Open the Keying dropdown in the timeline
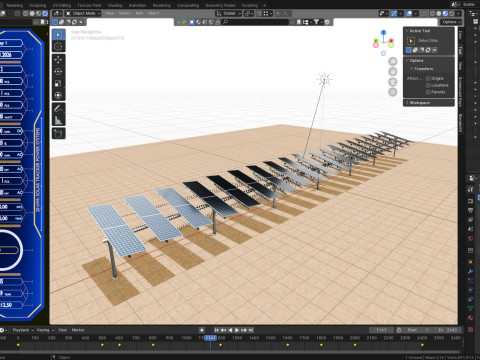The width and height of the screenshot is (480, 360). 45,330
